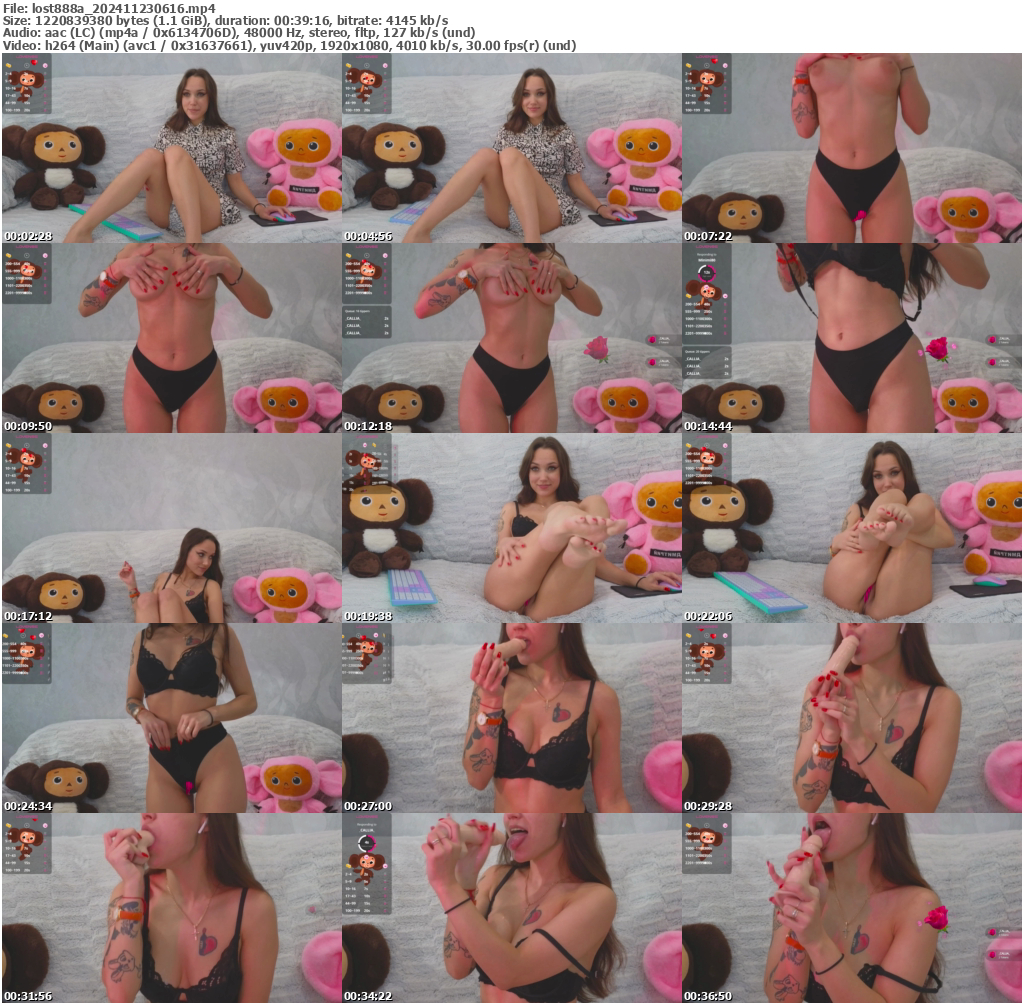
Task: Open the frame at timestamp 00:14:44
Action: (x=852, y=337)
